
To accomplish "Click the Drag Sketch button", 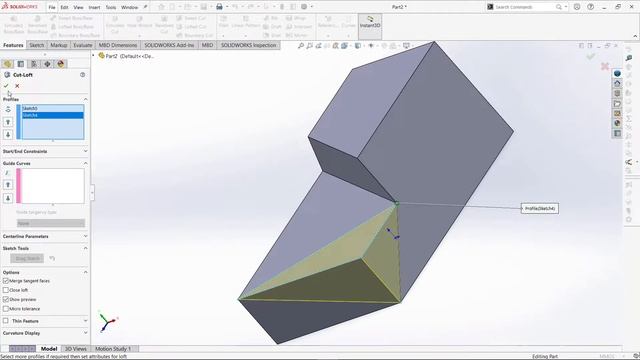I will tap(27, 258).
